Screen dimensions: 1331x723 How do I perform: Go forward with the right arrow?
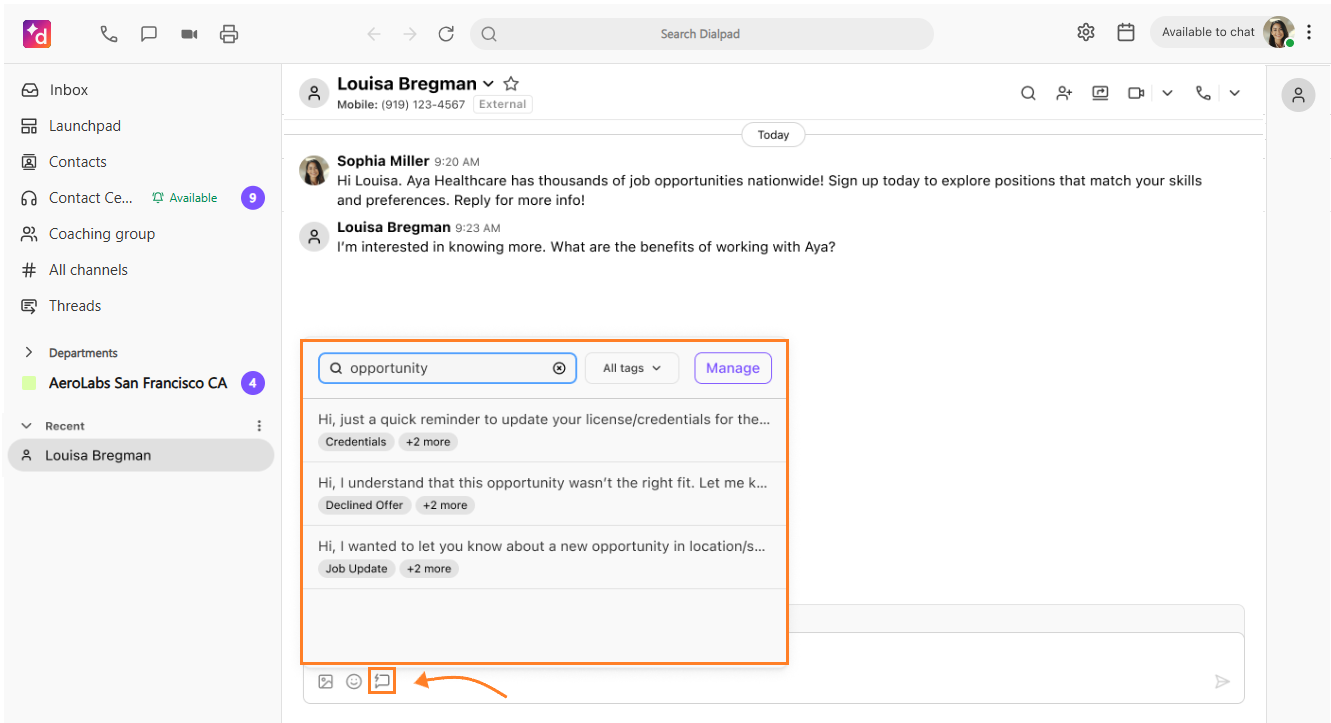click(410, 34)
